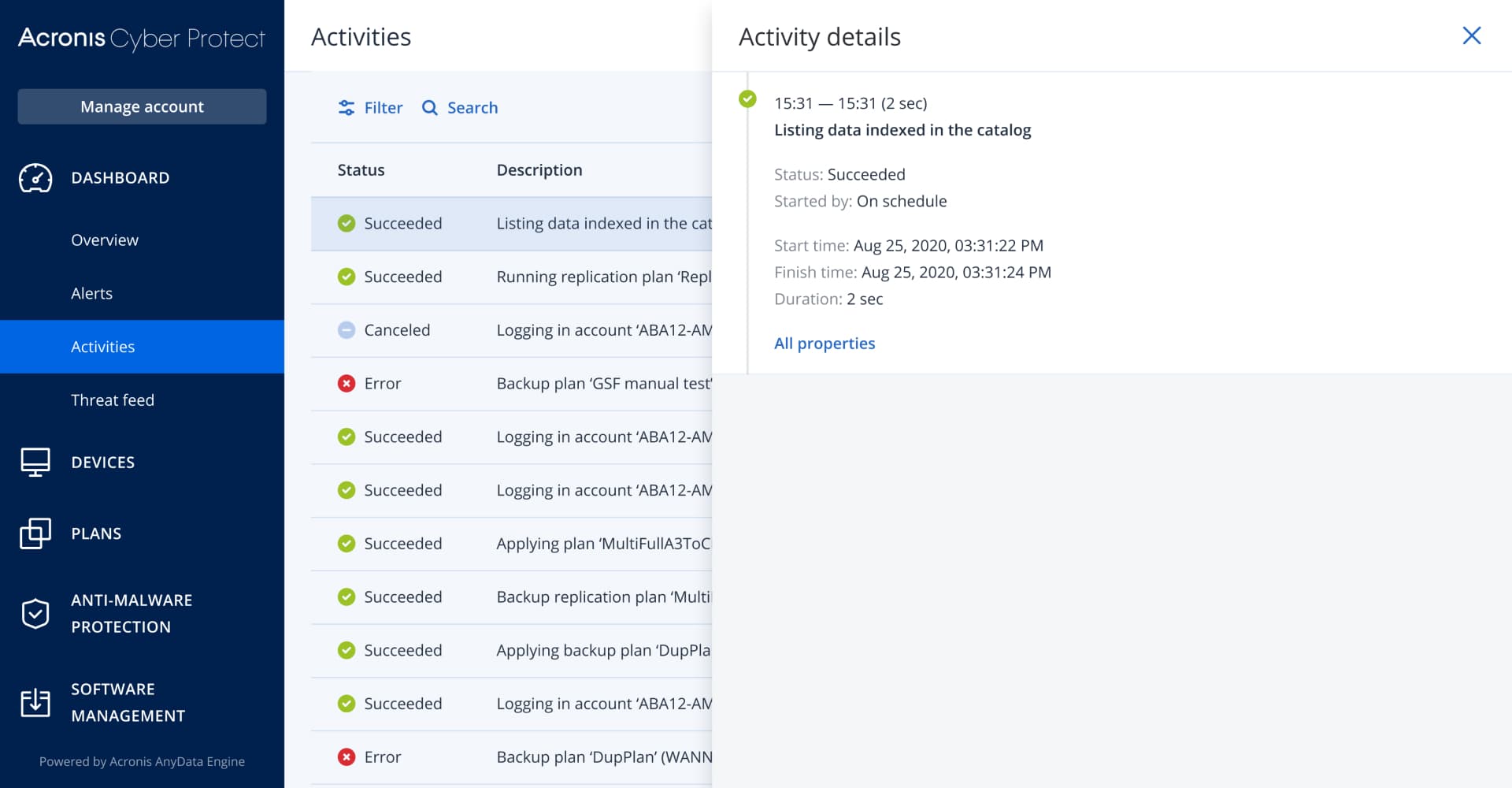The height and width of the screenshot is (788, 1512).
Task: Click the Filter icon above activities list
Action: (347, 107)
